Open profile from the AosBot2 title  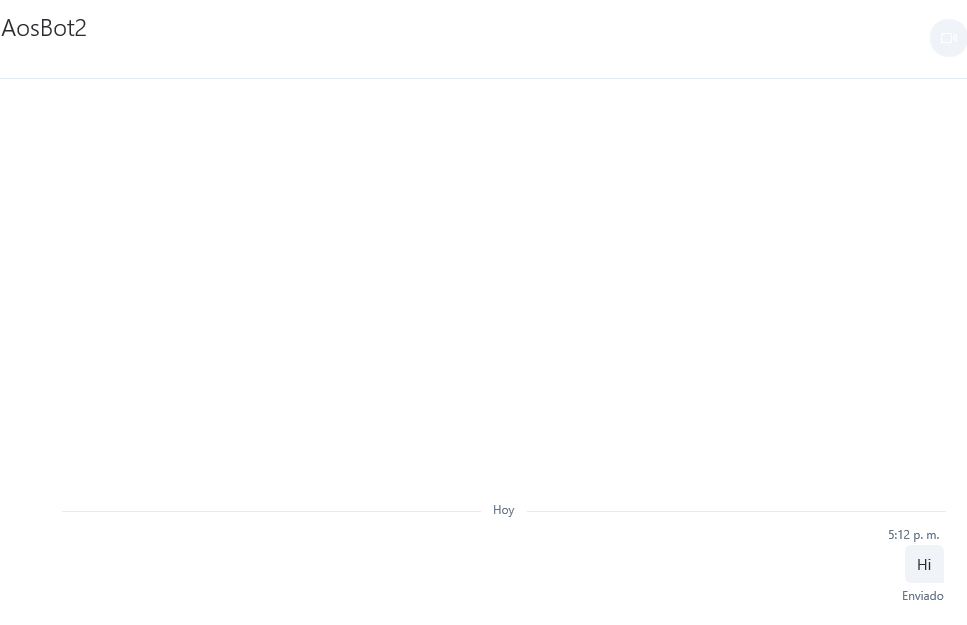click(x=44, y=28)
